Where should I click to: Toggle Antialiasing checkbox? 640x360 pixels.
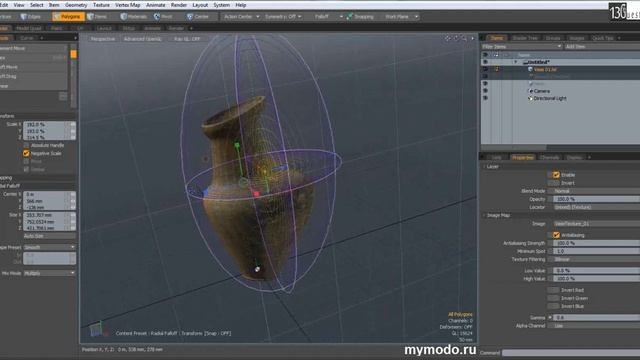coord(556,235)
